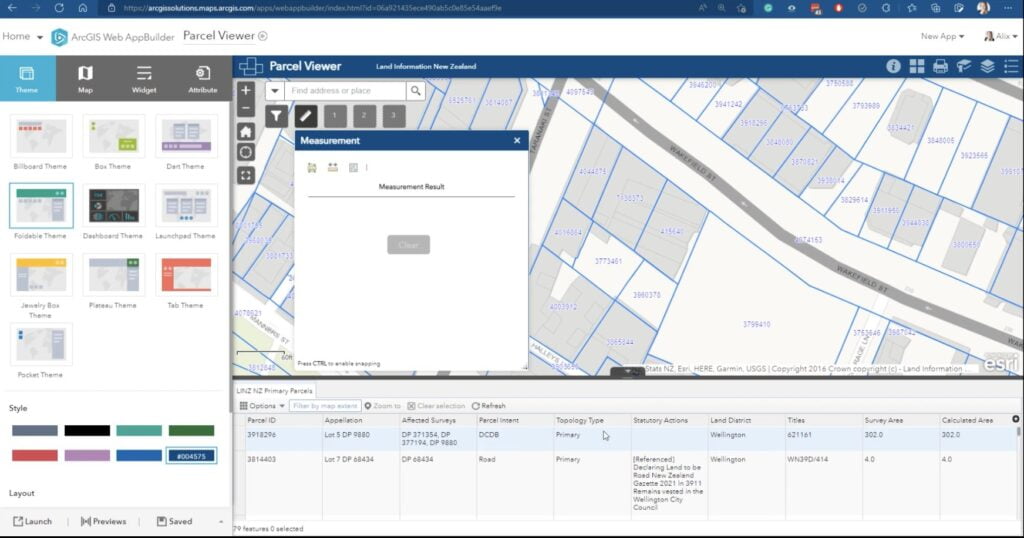
Task: Select the LINZ NZ Primary Parcels tab
Action: [x=274, y=390]
